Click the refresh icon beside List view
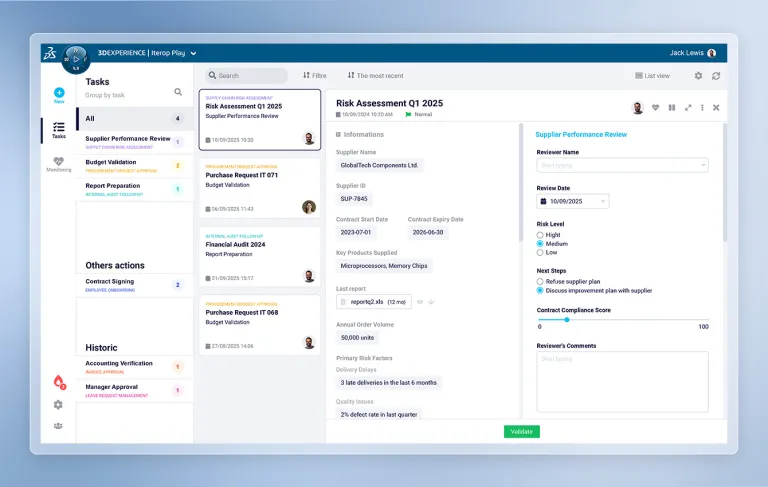 pyautogui.click(x=716, y=75)
